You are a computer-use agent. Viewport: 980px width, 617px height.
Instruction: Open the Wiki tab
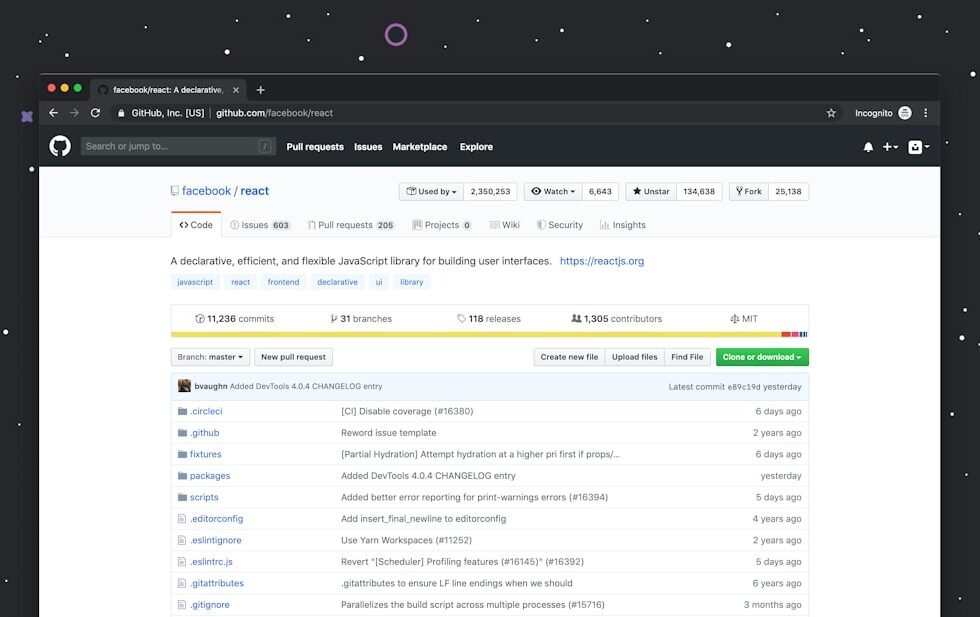tap(504, 225)
